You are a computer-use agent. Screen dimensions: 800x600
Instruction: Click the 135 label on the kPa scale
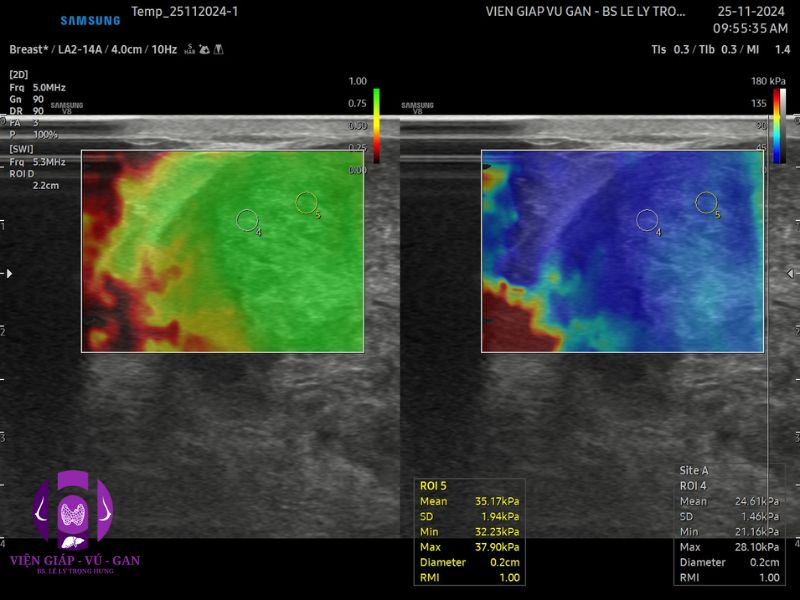point(759,103)
